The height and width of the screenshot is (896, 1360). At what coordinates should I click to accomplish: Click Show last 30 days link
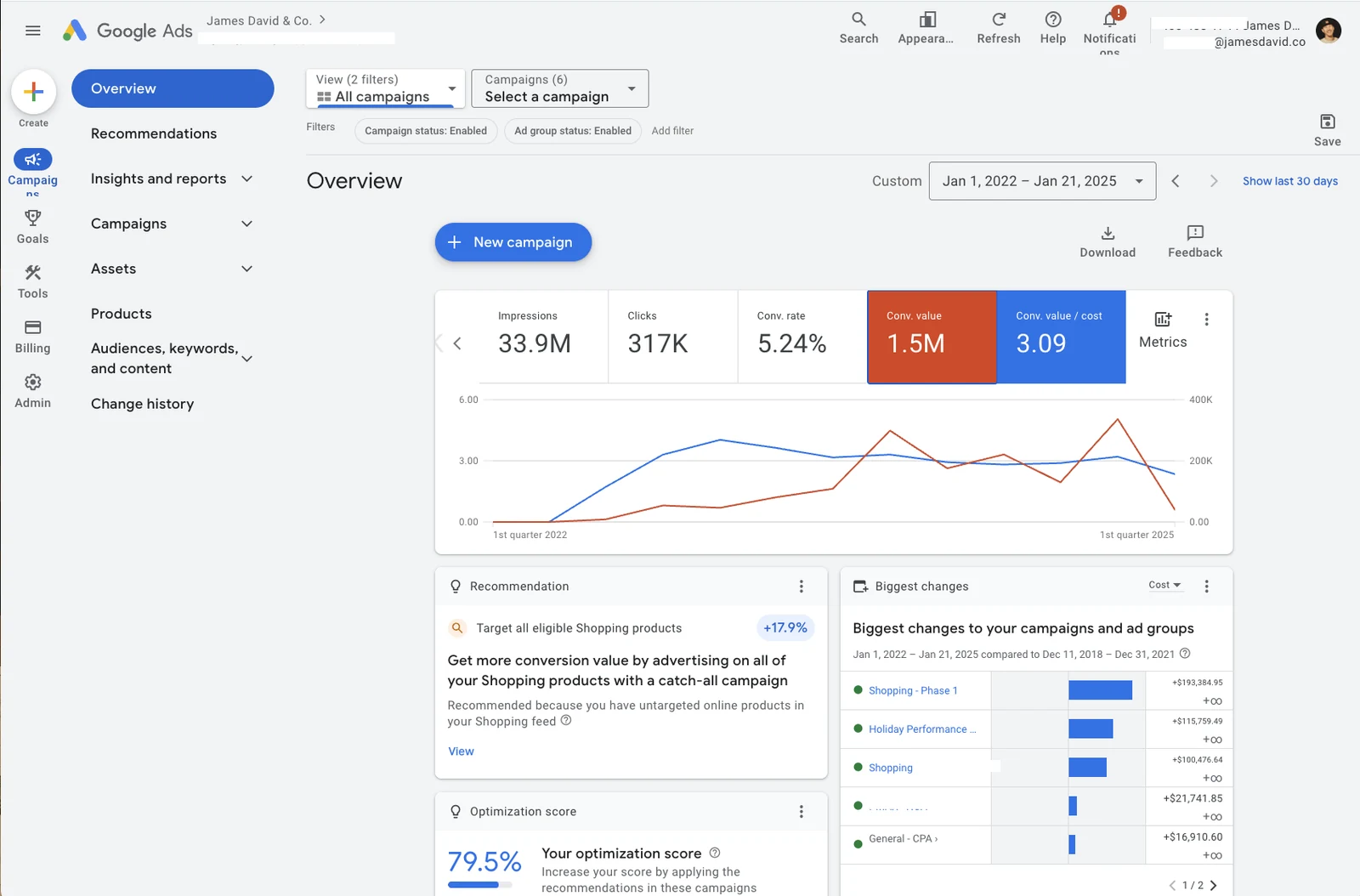pyautogui.click(x=1289, y=181)
